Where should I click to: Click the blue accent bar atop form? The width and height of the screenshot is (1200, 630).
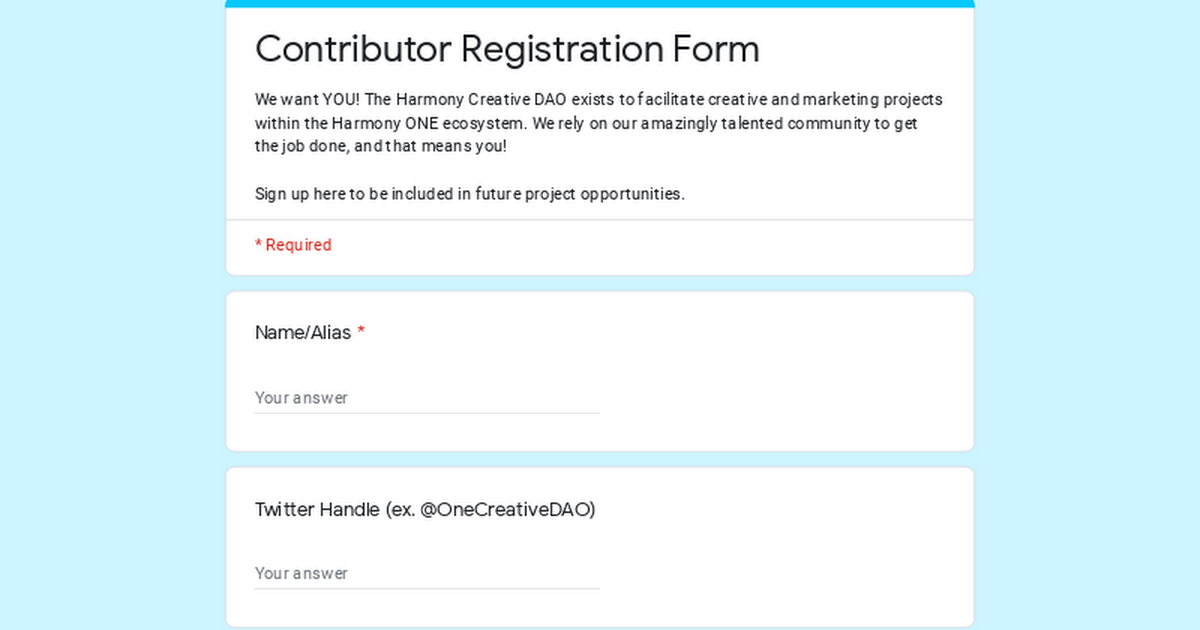point(600,4)
